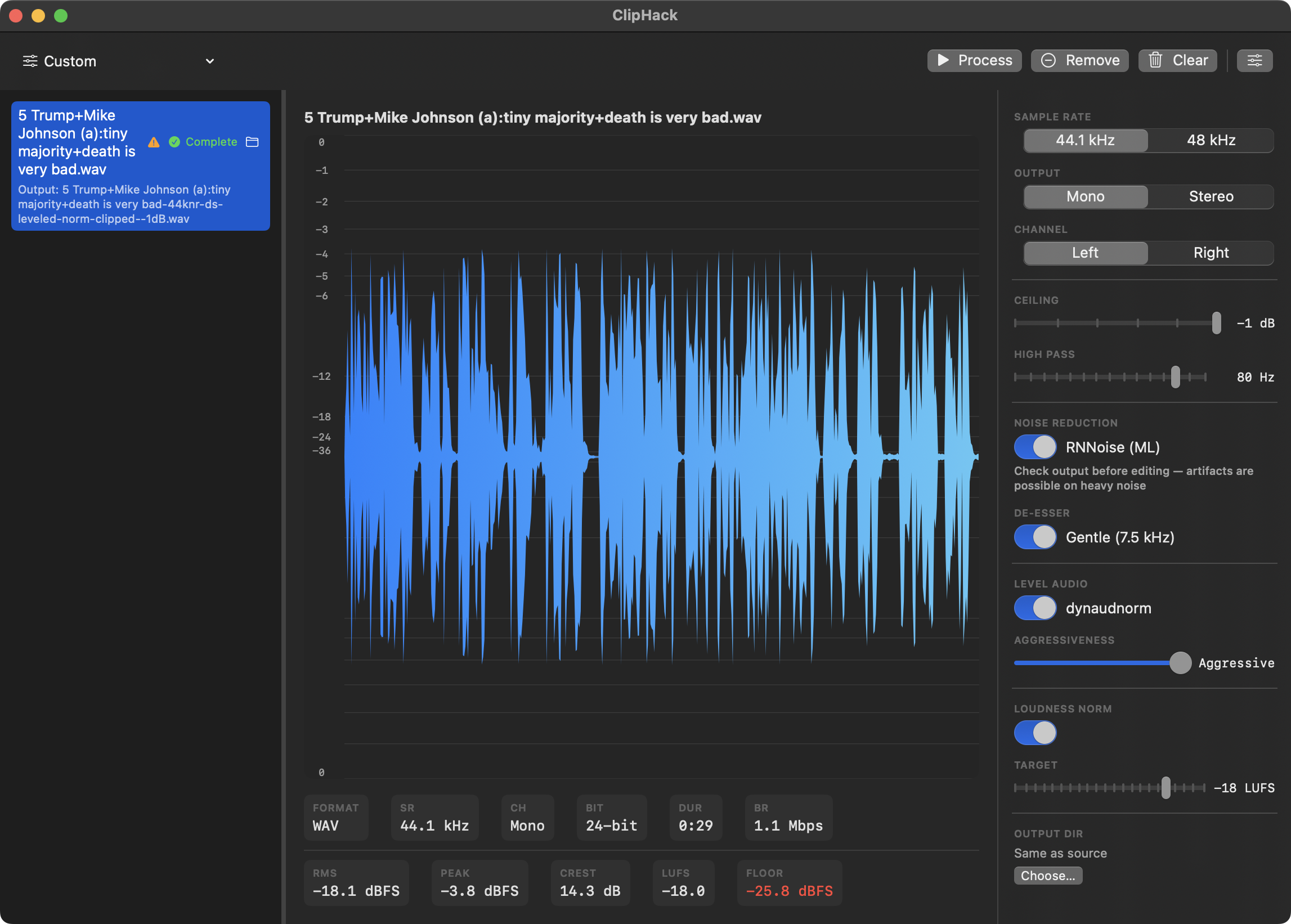Viewport: 1291px width, 924px height.
Task: Click the green Complete checkmark icon
Action: [174, 142]
